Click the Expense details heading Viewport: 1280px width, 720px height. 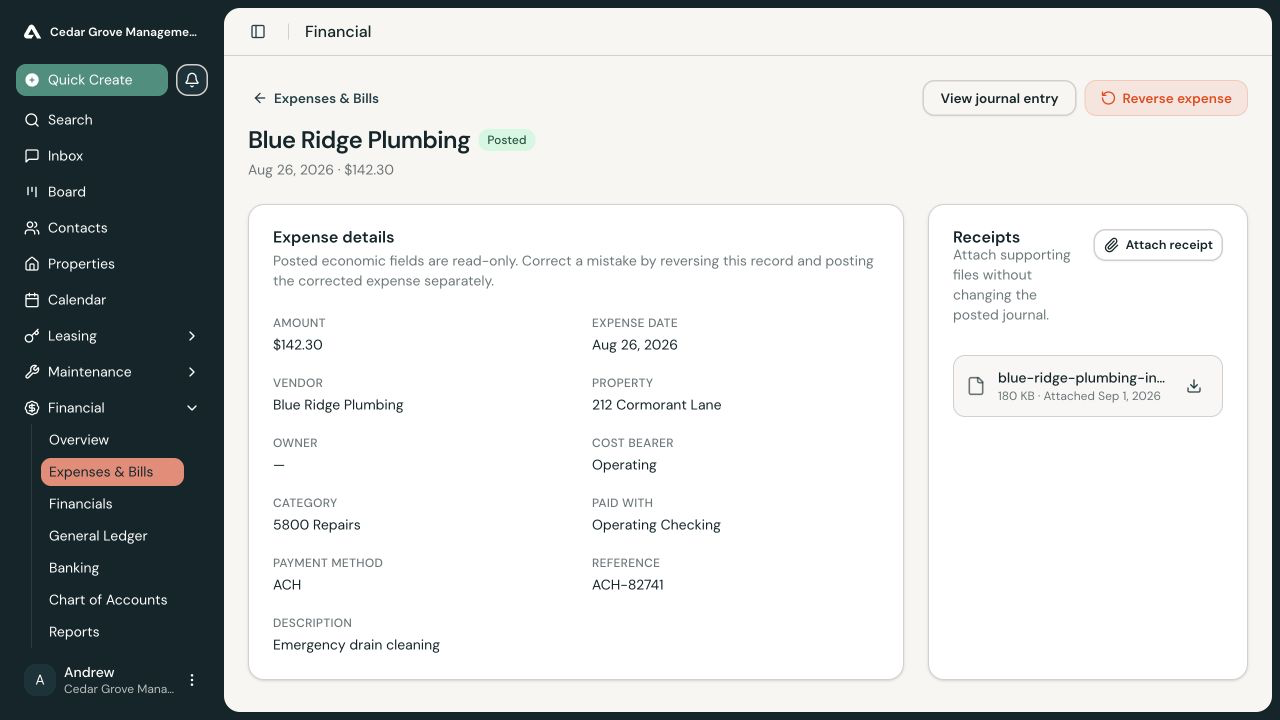pyautogui.click(x=334, y=237)
